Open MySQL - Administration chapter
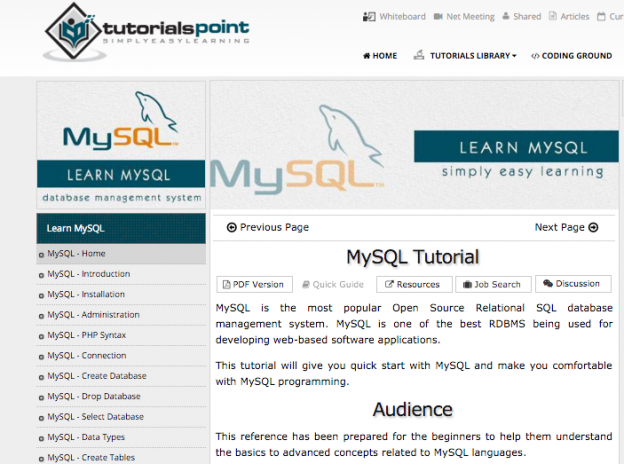Screen dimensions: 624x464 pyautogui.click(x=121, y=315)
